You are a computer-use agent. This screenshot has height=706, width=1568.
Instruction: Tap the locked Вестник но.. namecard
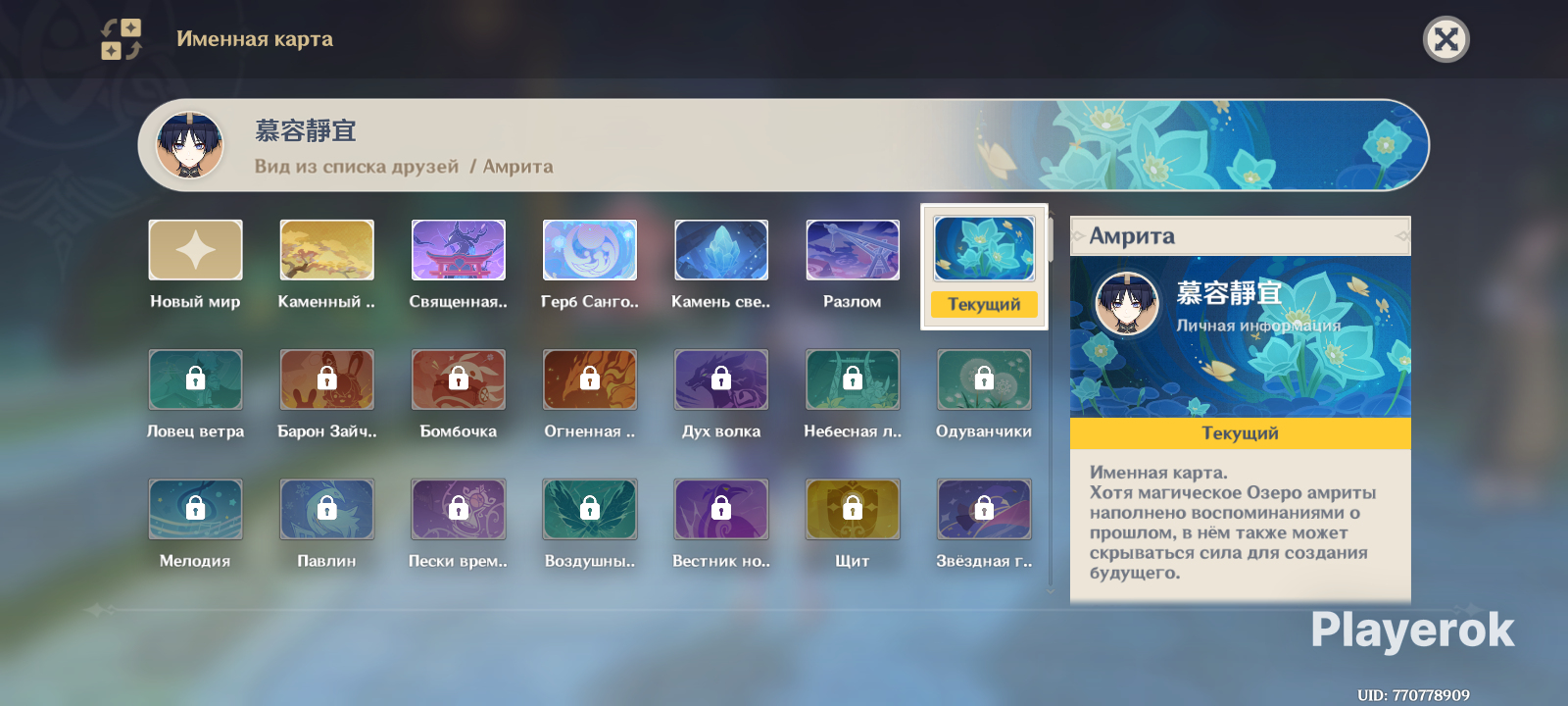point(720,509)
